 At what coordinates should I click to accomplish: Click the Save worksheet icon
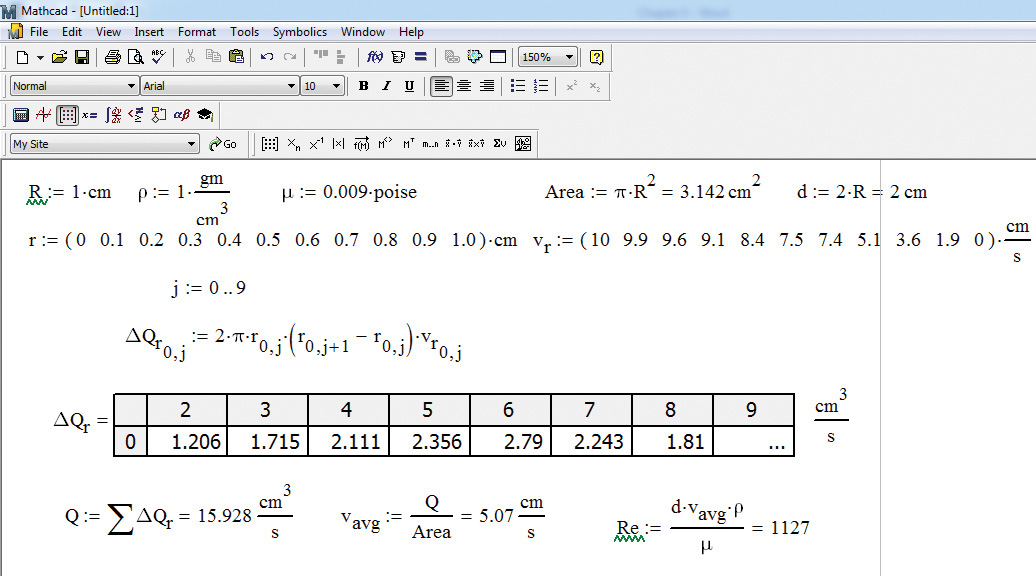pos(82,57)
